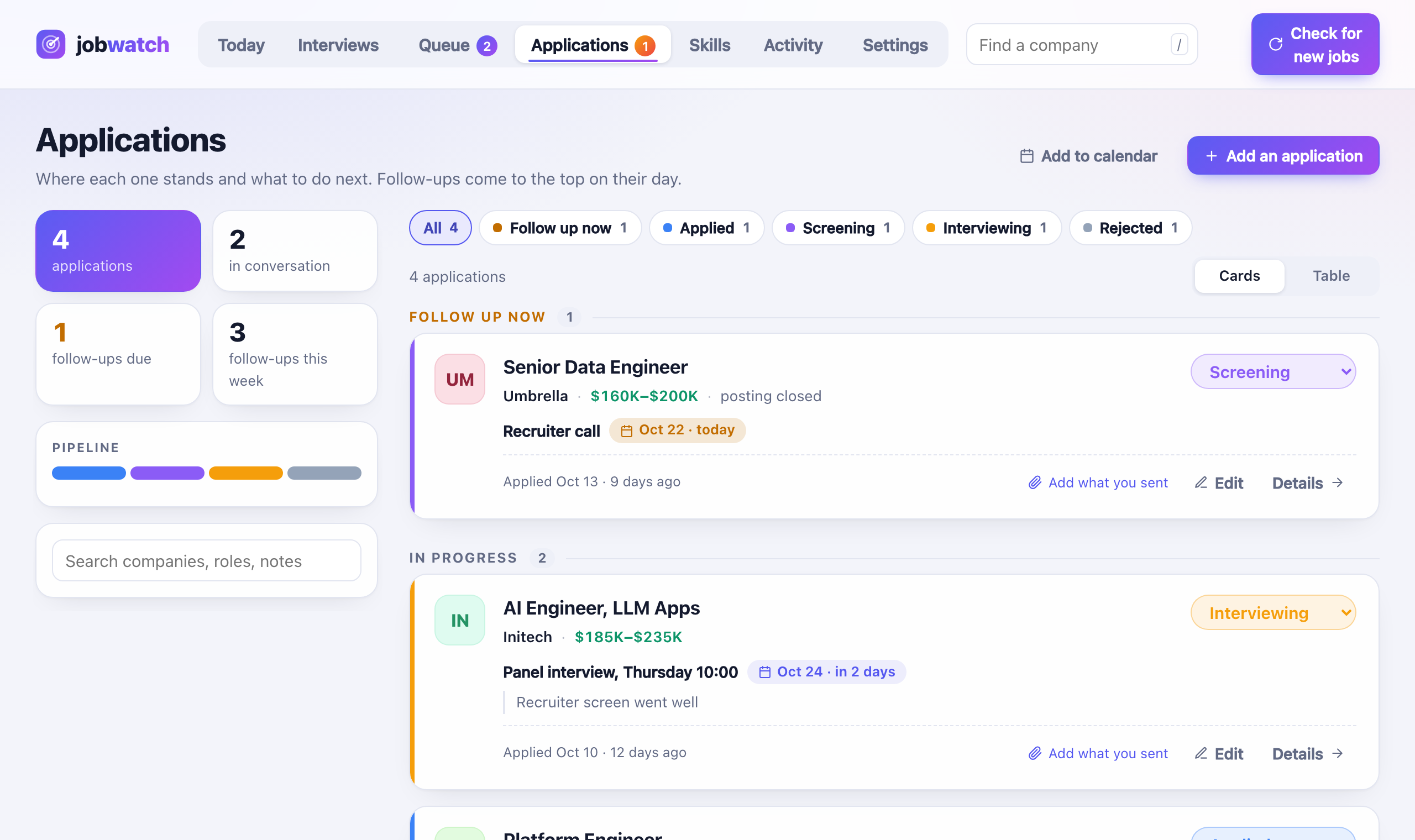Click the Add an application button
This screenshot has width=1415, height=840.
[x=1283, y=156]
